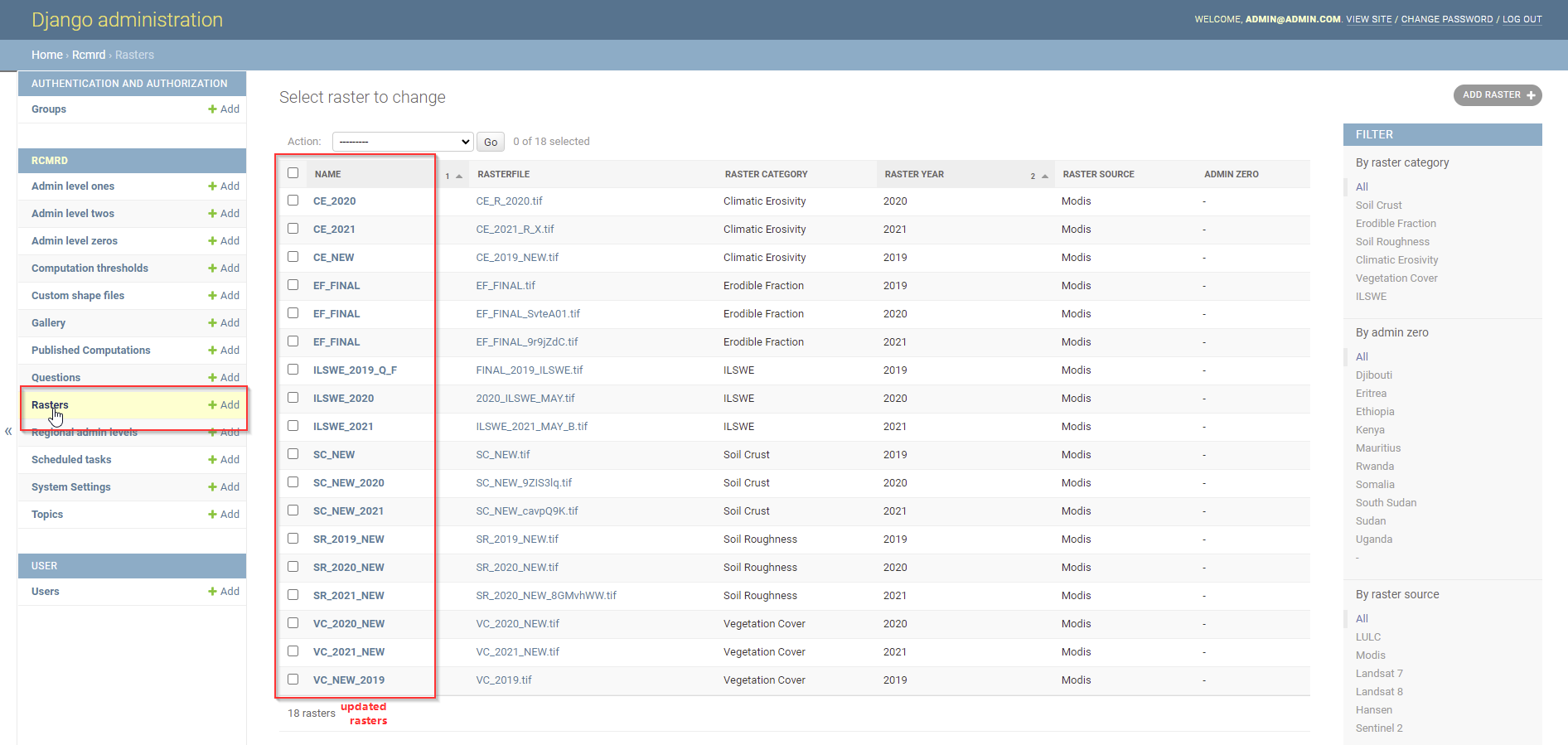Toggle sorting arrow on the Name column

point(459,176)
